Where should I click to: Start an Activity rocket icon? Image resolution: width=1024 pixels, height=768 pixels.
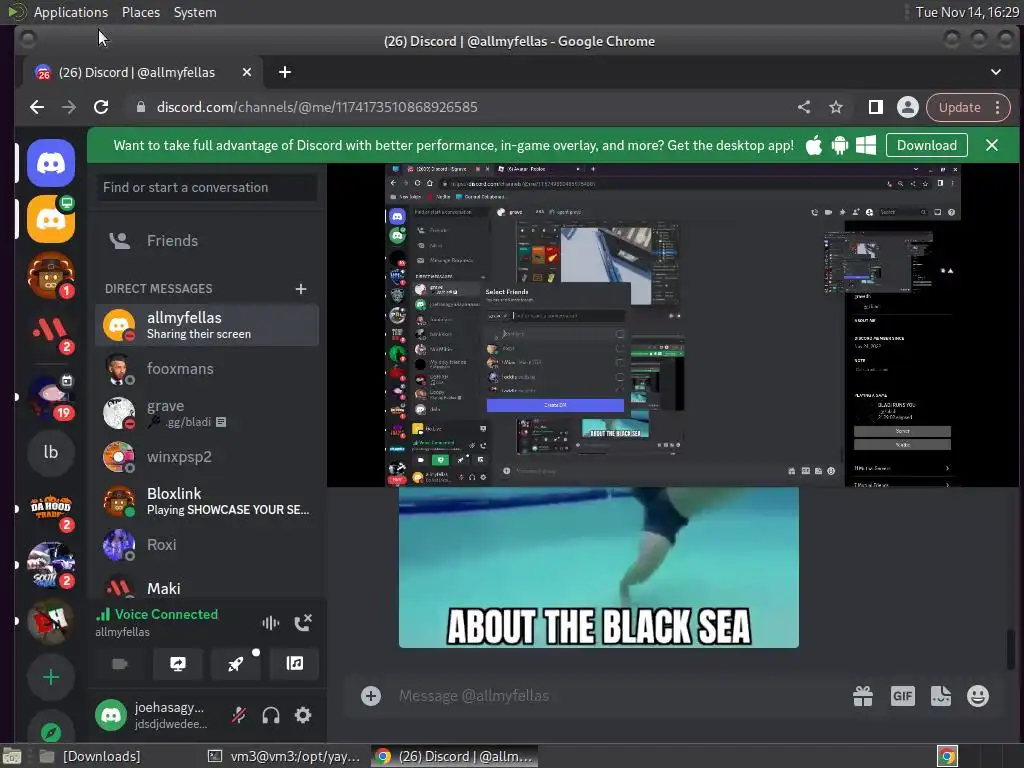click(x=236, y=664)
